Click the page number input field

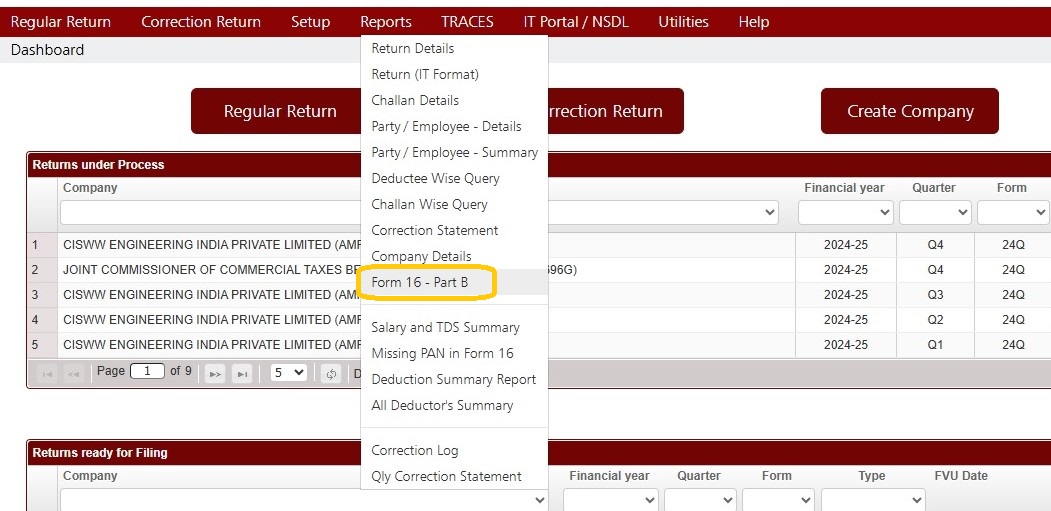147,371
